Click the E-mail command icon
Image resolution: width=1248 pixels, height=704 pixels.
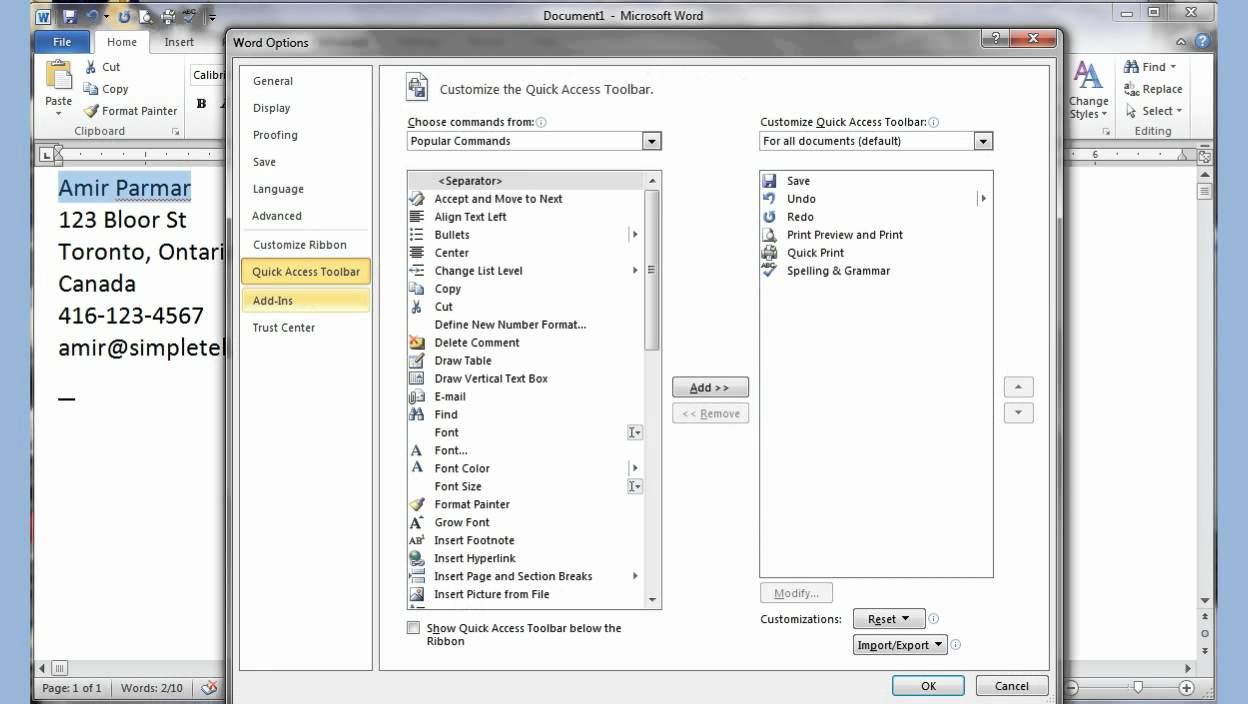[417, 397]
